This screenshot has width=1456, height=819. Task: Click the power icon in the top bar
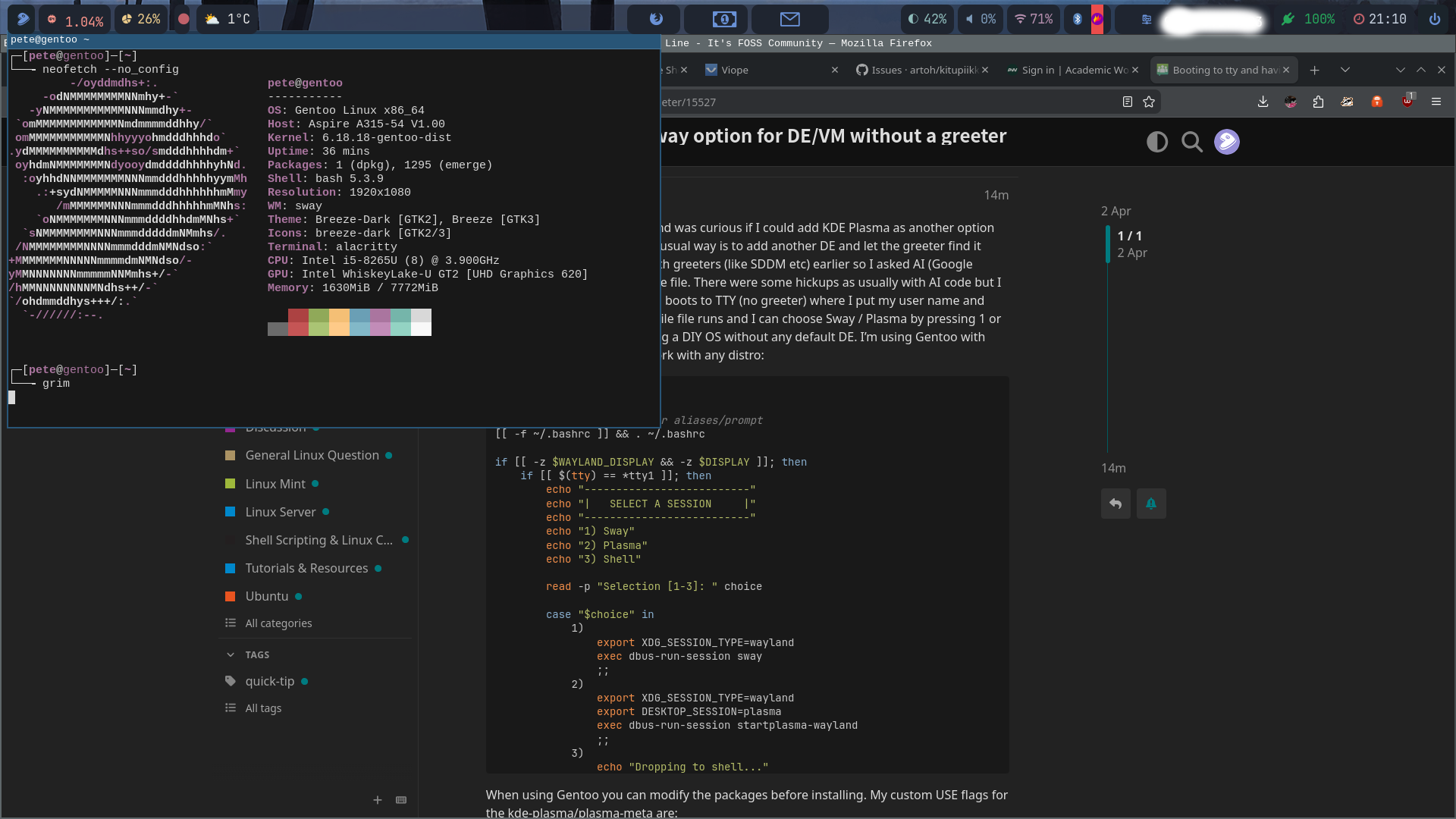click(x=1434, y=19)
